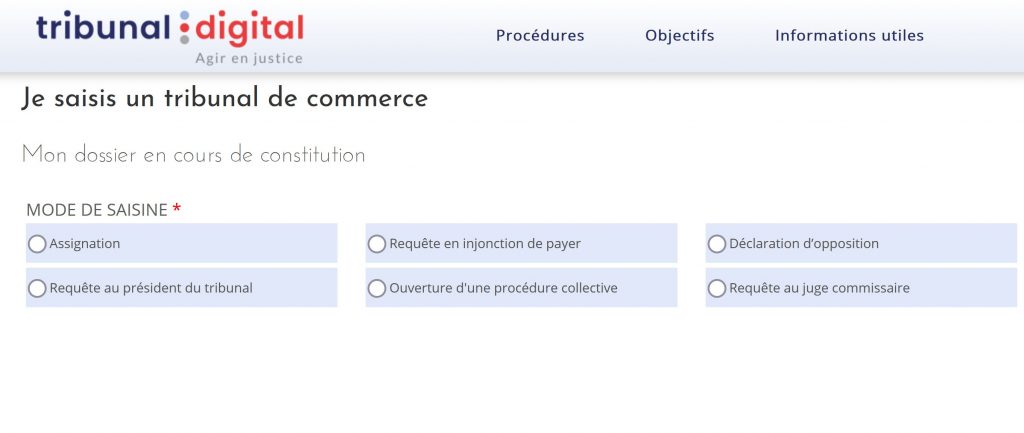The image size is (1024, 433).
Task: Click the 'Je saisis un tribunal de commerce' heading
Action: (224, 99)
